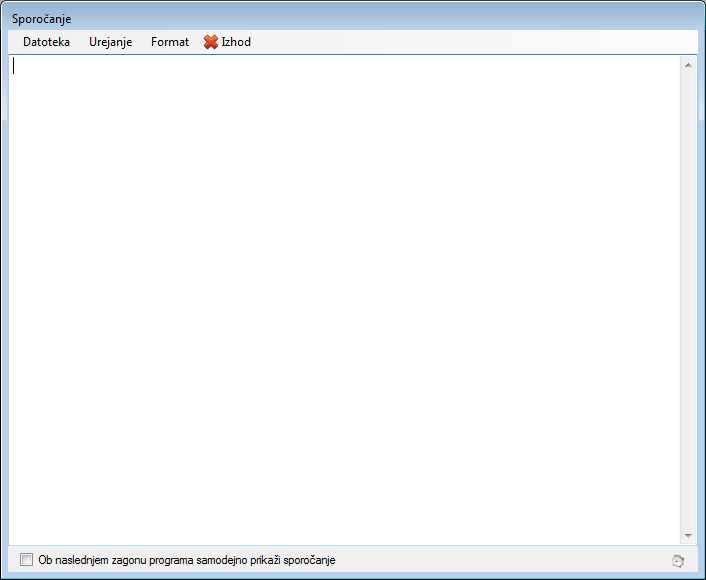
Task: Click the Sporočanje window title text
Action: (41, 19)
